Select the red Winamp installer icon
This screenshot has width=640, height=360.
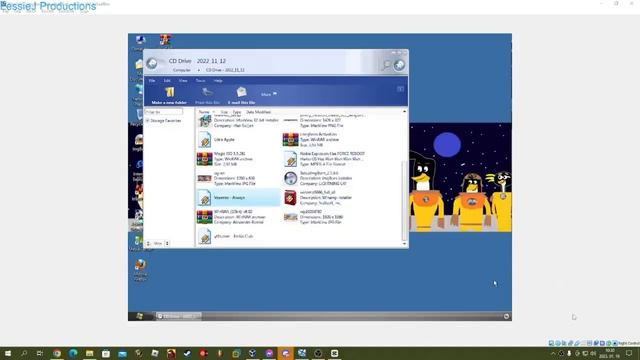(x=290, y=198)
